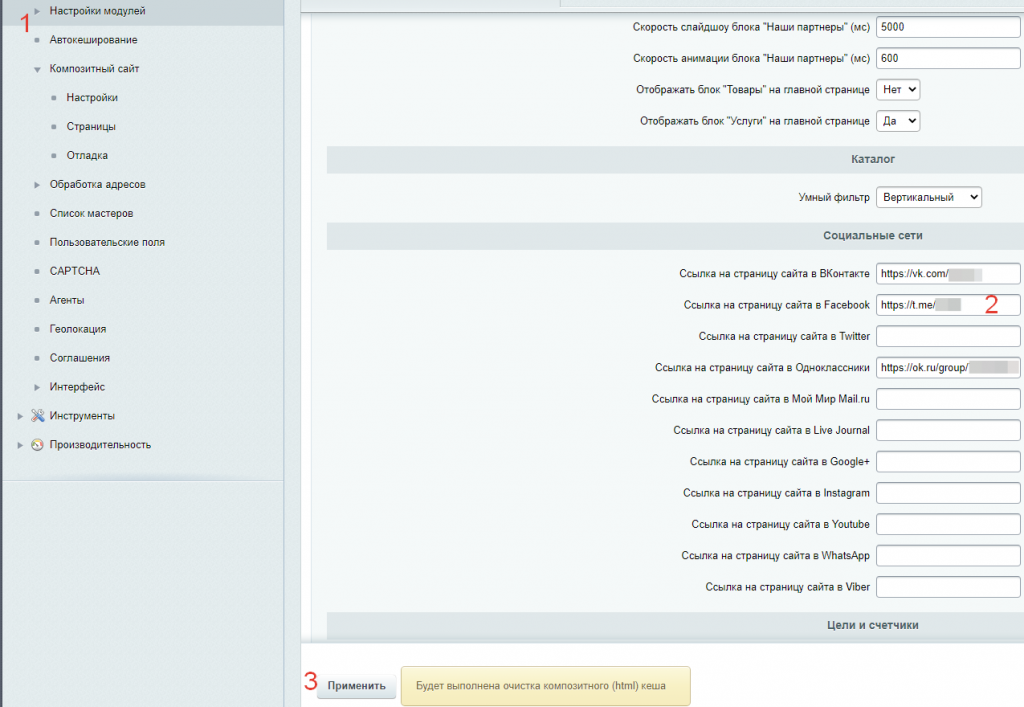Expand the Обработка адресов arrow

37,185
